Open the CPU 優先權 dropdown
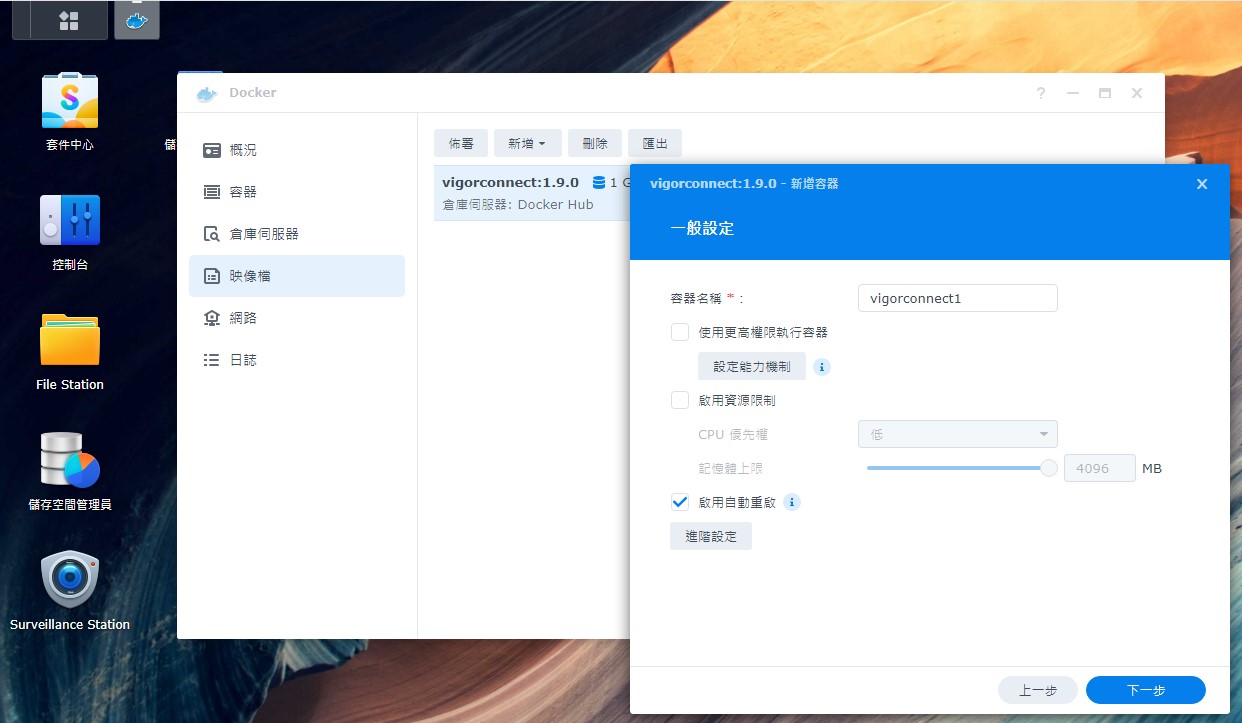Screen dimensions: 1242x723 [957, 434]
